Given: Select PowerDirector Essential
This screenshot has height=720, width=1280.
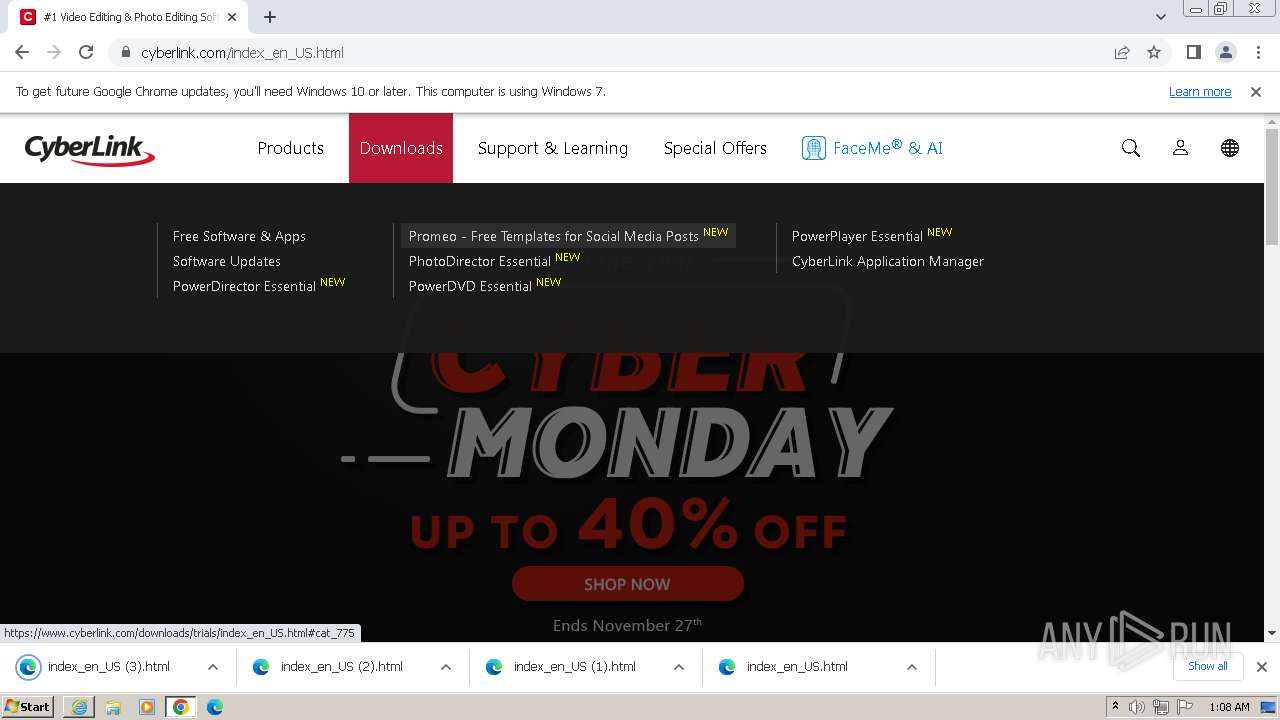Looking at the screenshot, I should [245, 286].
